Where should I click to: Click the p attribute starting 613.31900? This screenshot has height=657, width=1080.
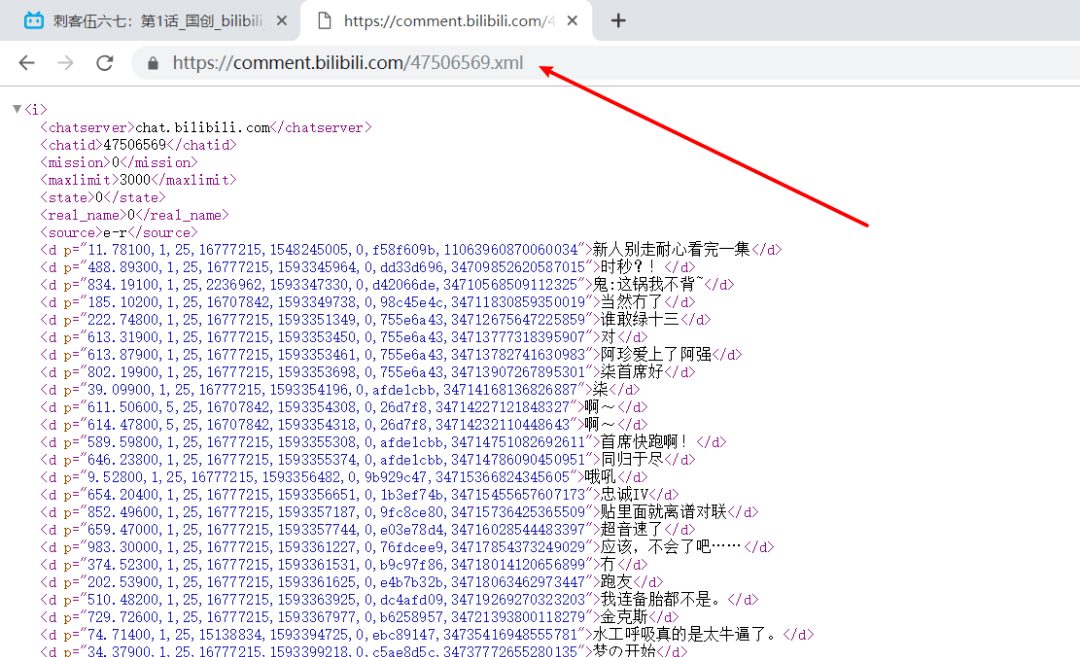[x=328, y=337]
